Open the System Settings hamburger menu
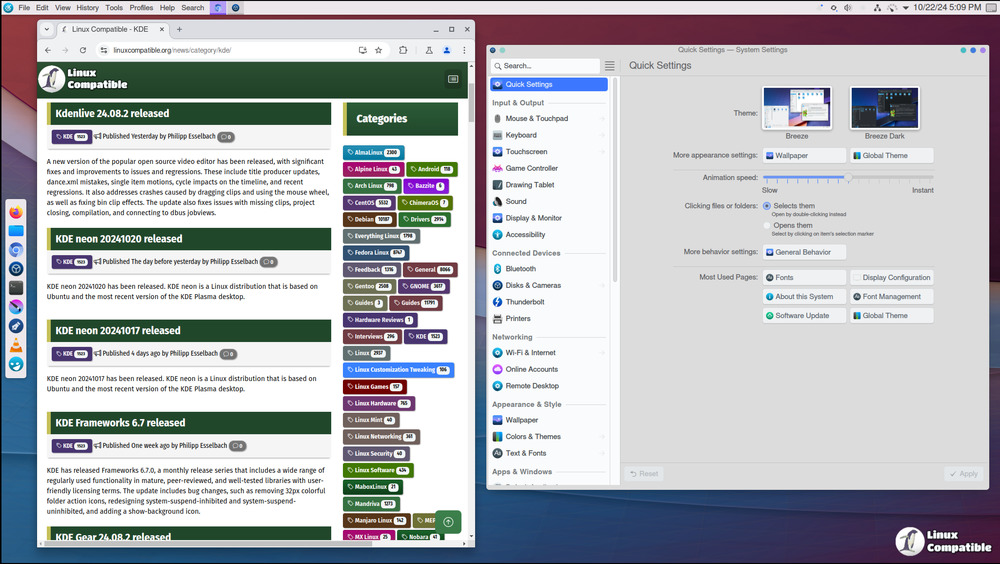Image resolution: width=1000 pixels, height=564 pixels. point(609,66)
